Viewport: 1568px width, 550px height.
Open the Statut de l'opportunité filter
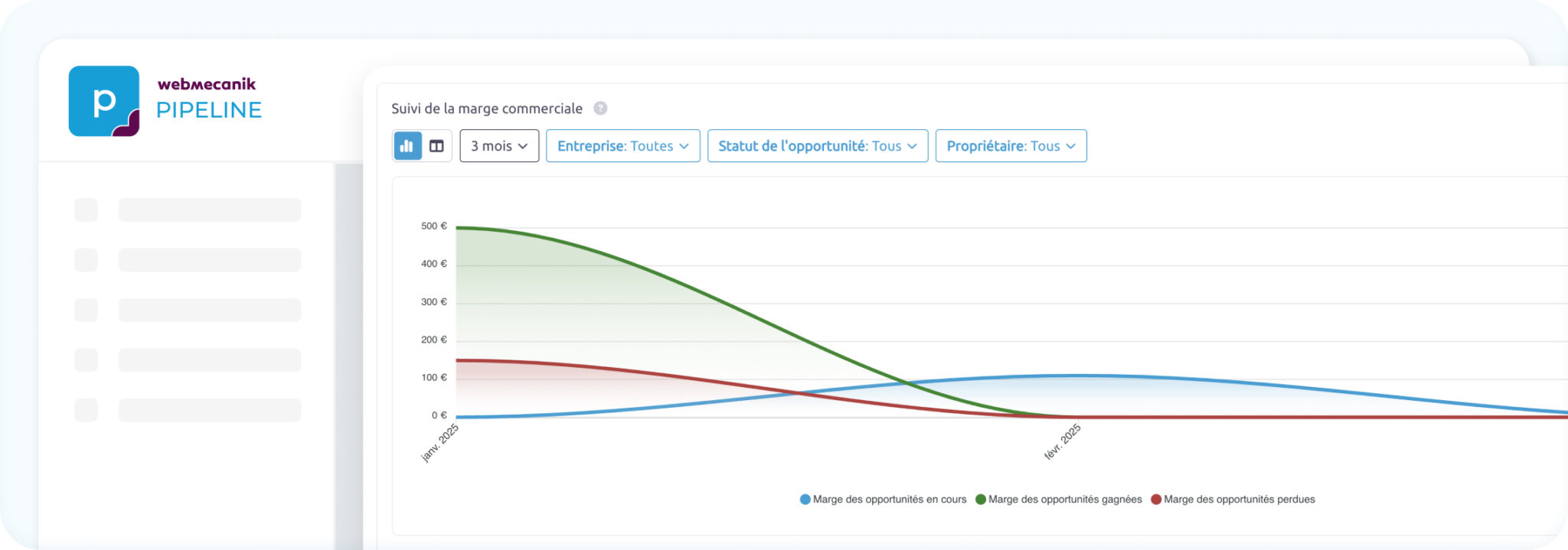pyautogui.click(x=817, y=146)
